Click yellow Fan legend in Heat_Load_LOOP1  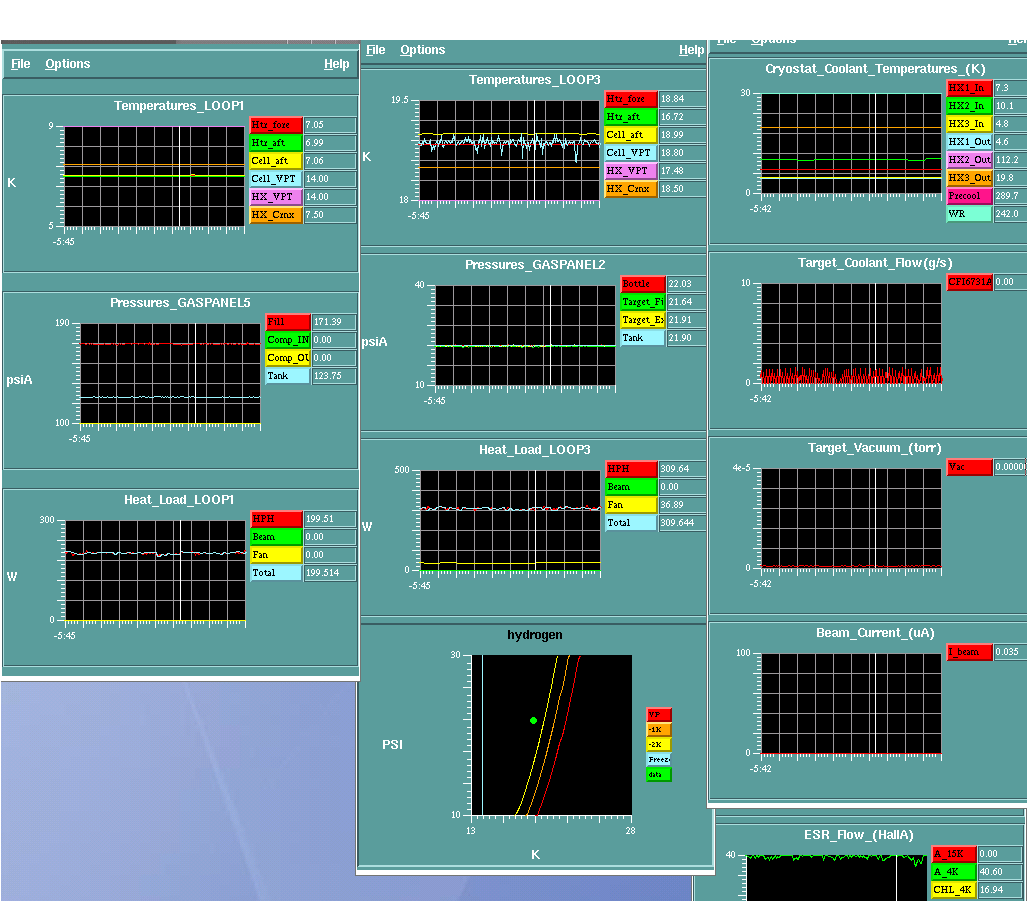coord(276,555)
